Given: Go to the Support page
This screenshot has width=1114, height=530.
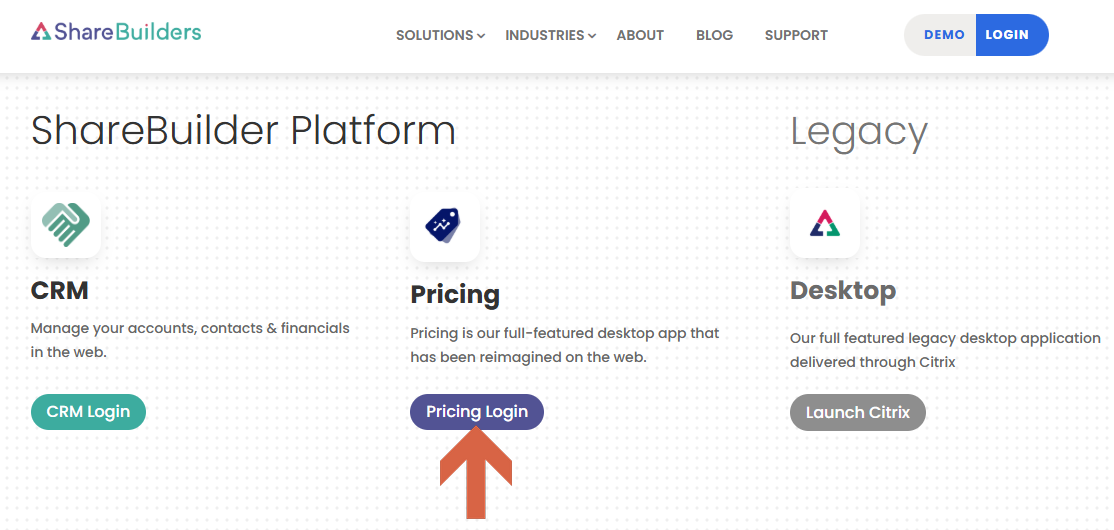Looking at the screenshot, I should coord(796,35).
